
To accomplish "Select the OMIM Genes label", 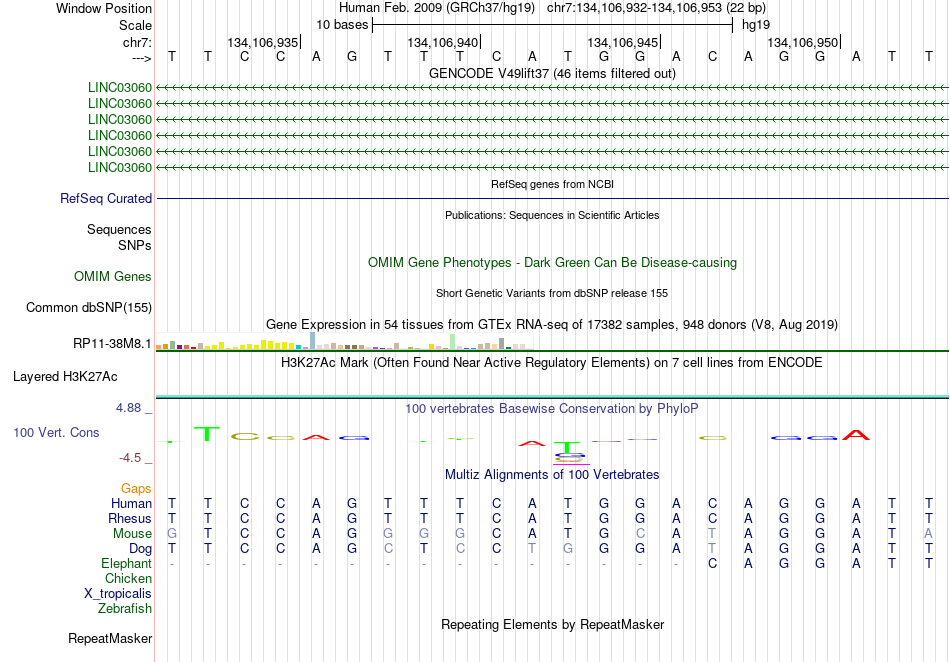I will pyautogui.click(x=113, y=277).
